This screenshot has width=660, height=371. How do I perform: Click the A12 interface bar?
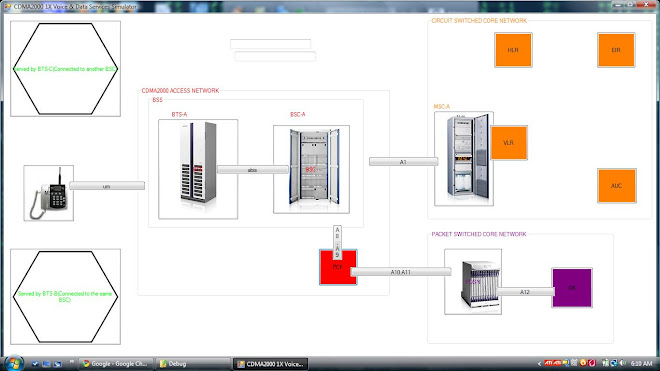(x=525, y=292)
